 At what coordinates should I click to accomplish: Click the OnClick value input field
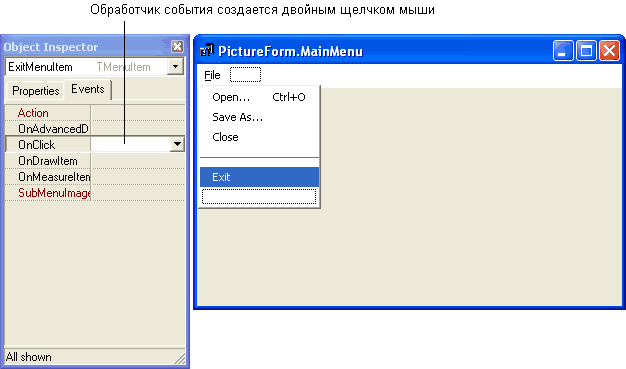pos(130,144)
